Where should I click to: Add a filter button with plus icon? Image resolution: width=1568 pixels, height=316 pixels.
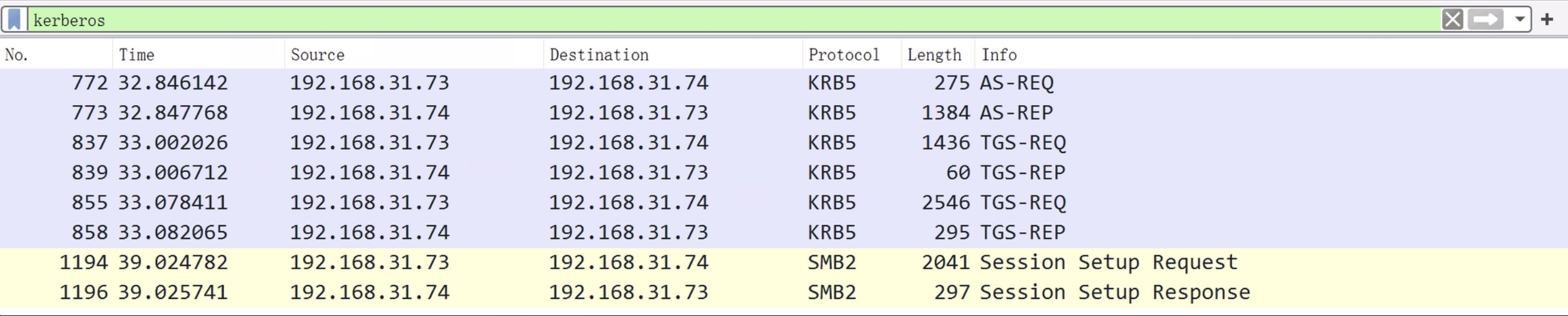tap(1547, 19)
